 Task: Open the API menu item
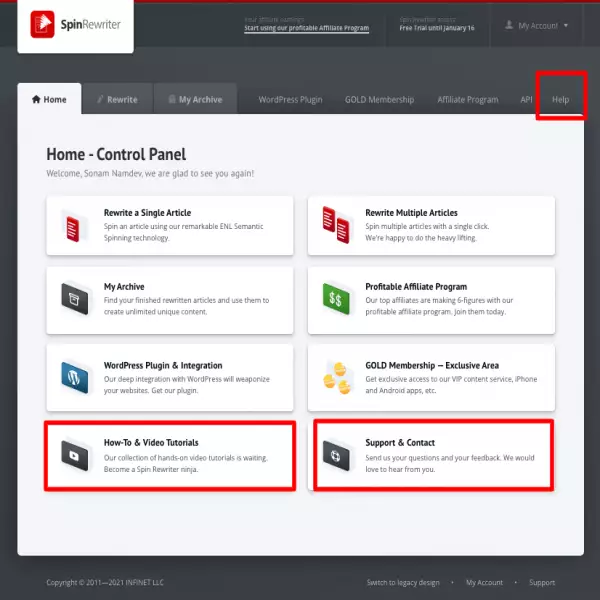[526, 99]
